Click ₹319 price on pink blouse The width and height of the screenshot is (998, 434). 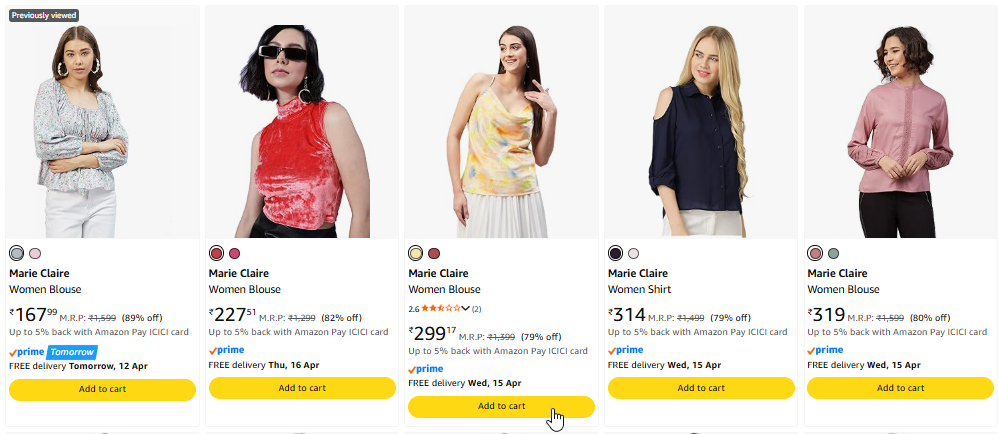831,316
